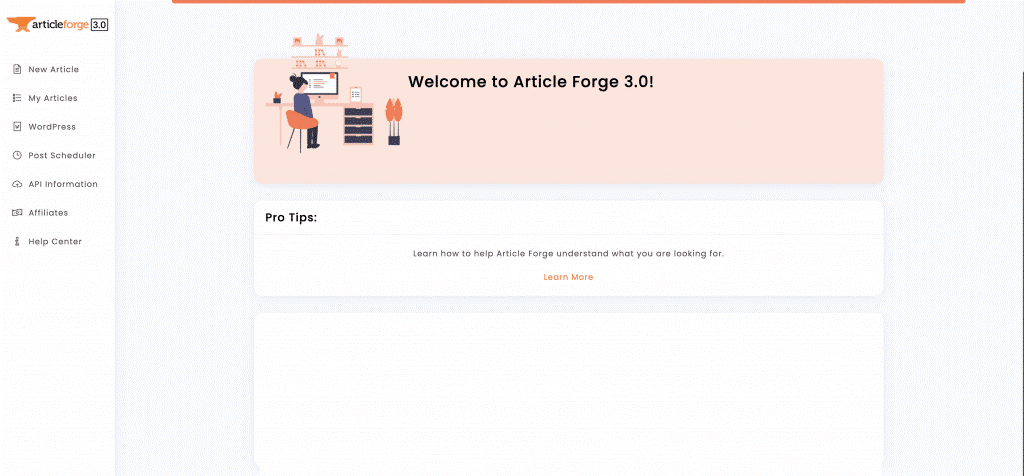
Task: Go to My Articles page
Action: pos(53,98)
